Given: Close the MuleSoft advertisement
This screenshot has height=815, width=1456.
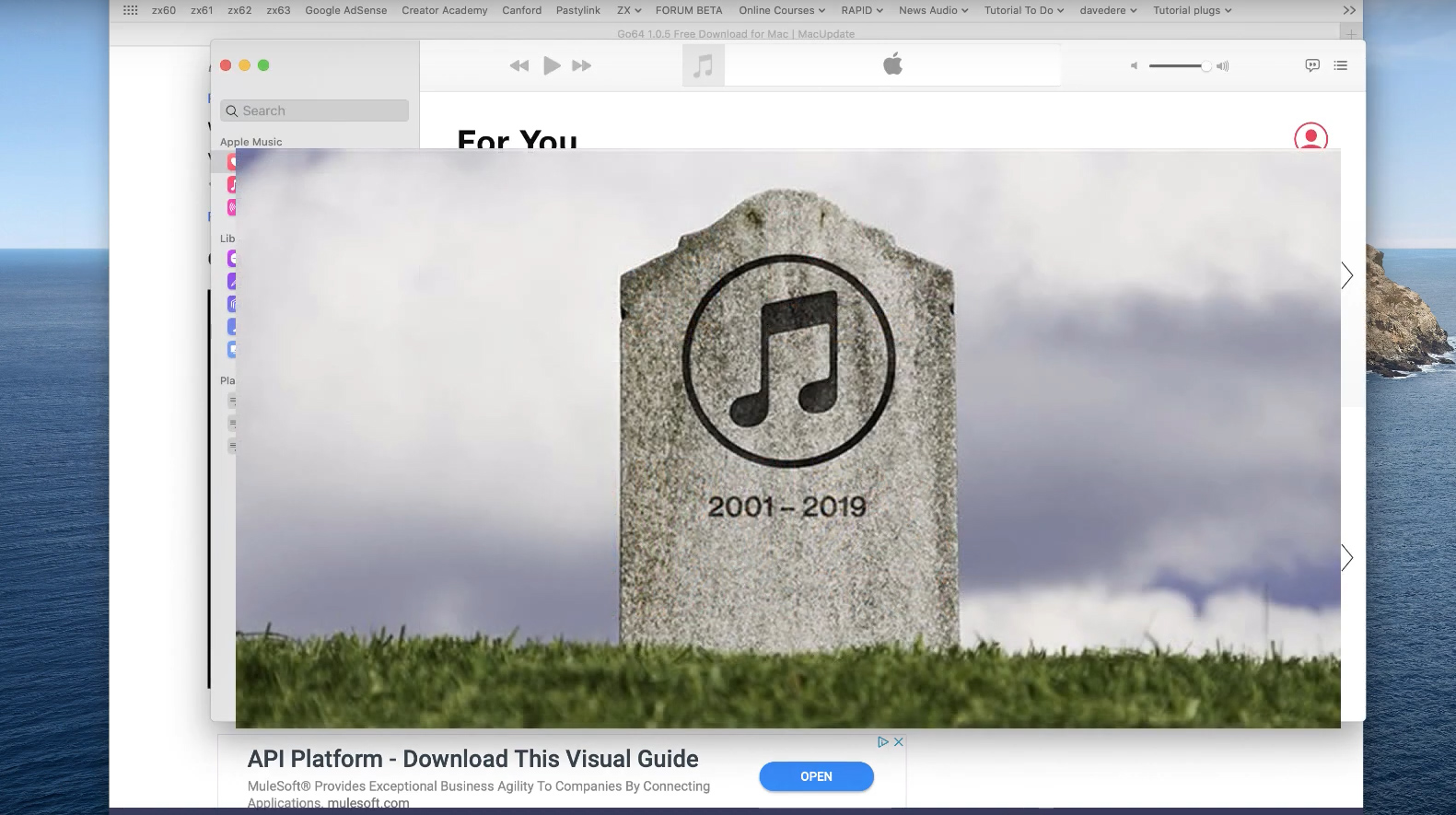Looking at the screenshot, I should 899,741.
